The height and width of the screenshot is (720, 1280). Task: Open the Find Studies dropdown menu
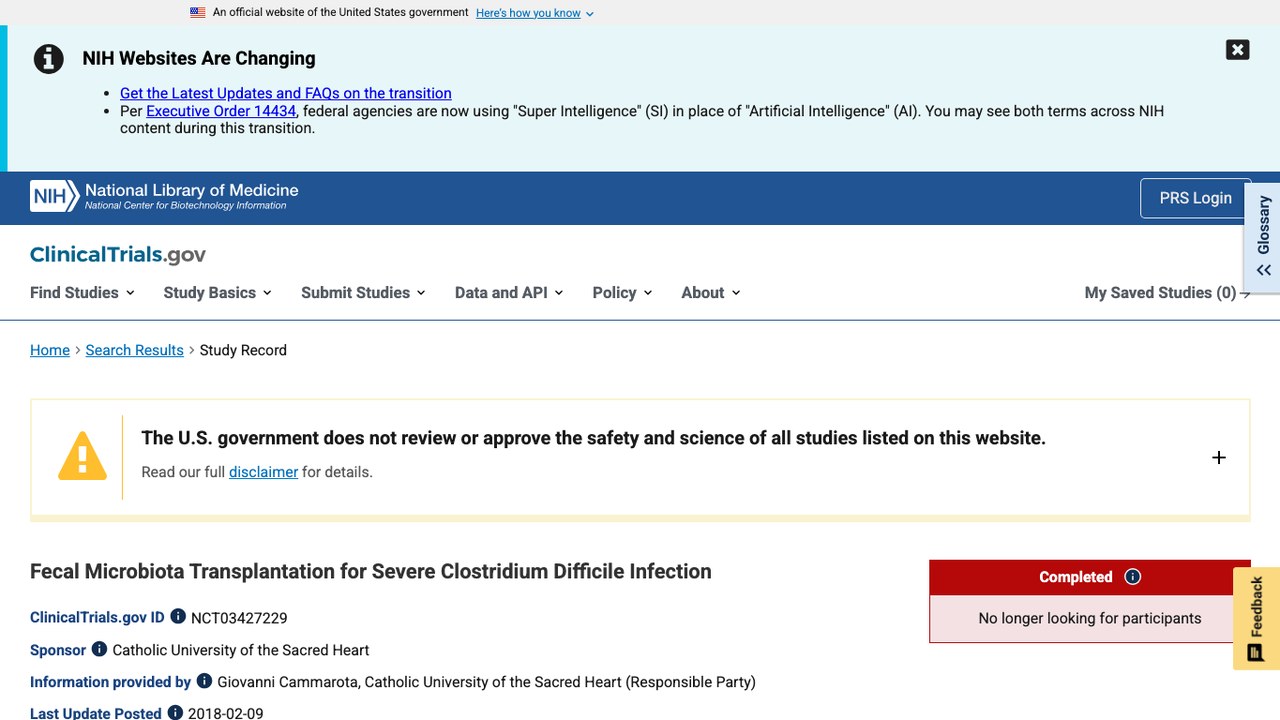82,293
